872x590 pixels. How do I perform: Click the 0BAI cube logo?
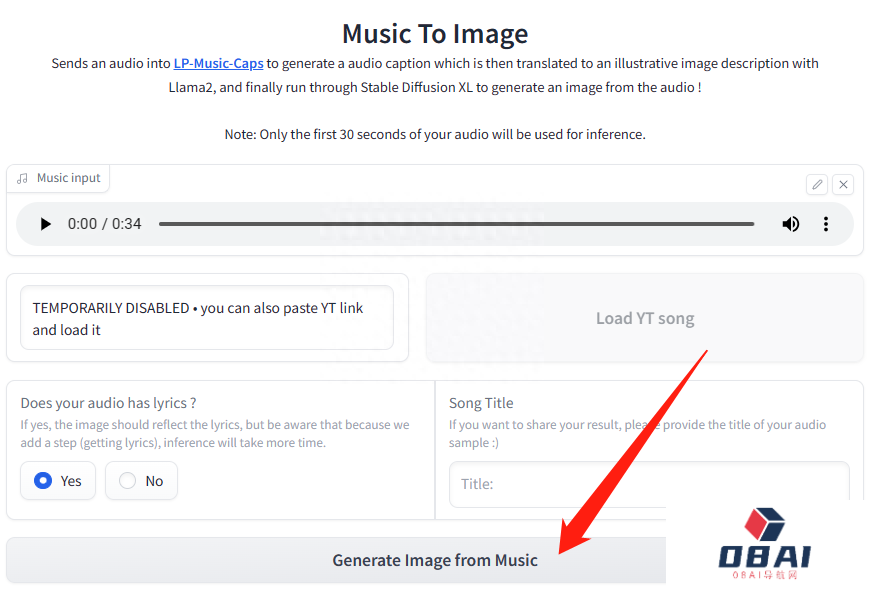click(765, 527)
